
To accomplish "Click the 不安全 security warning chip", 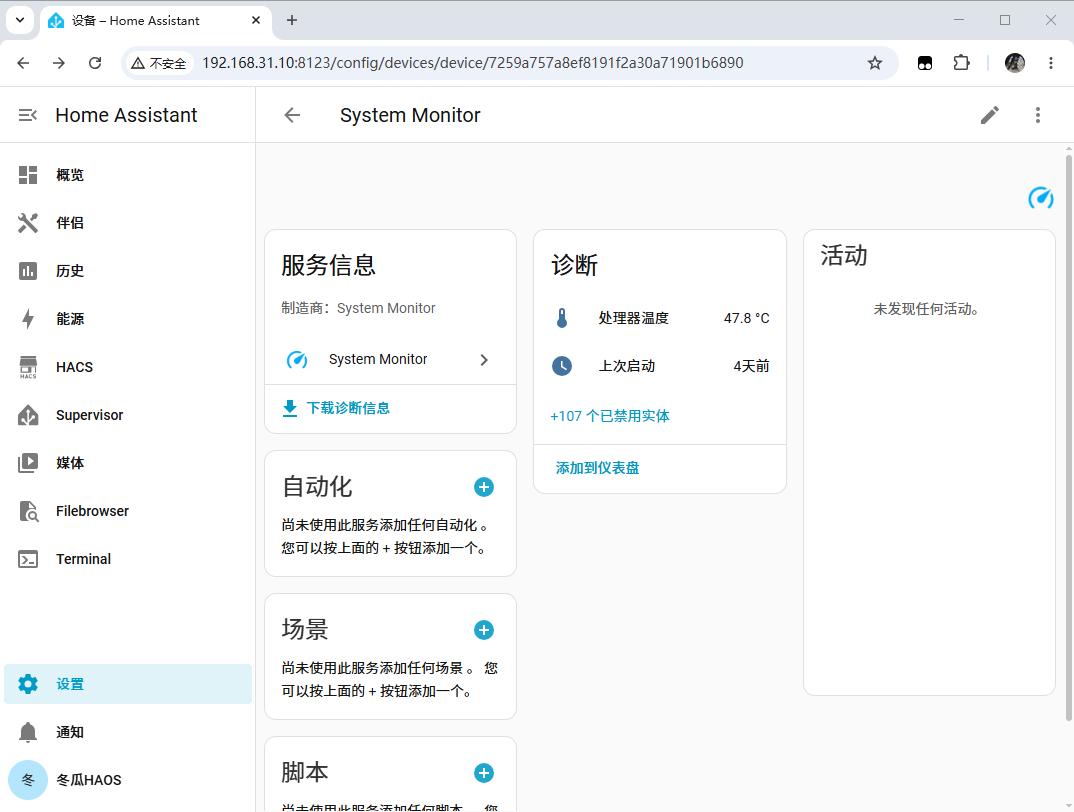I will pos(158,63).
